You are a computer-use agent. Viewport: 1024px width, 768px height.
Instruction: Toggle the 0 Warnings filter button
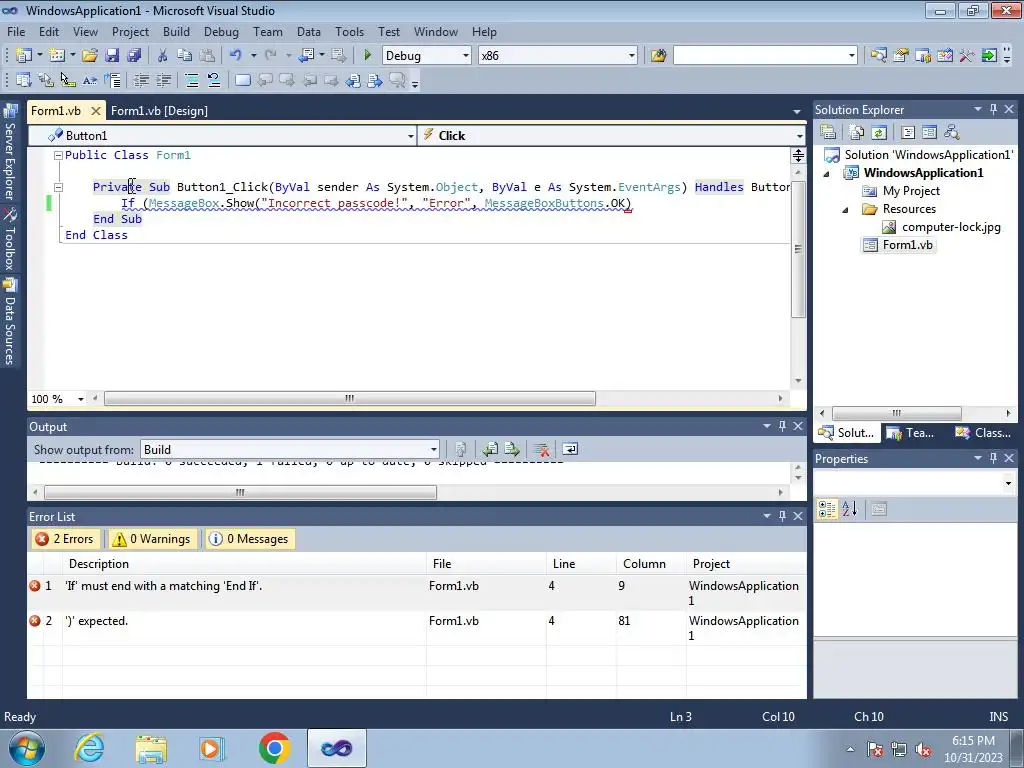click(152, 539)
